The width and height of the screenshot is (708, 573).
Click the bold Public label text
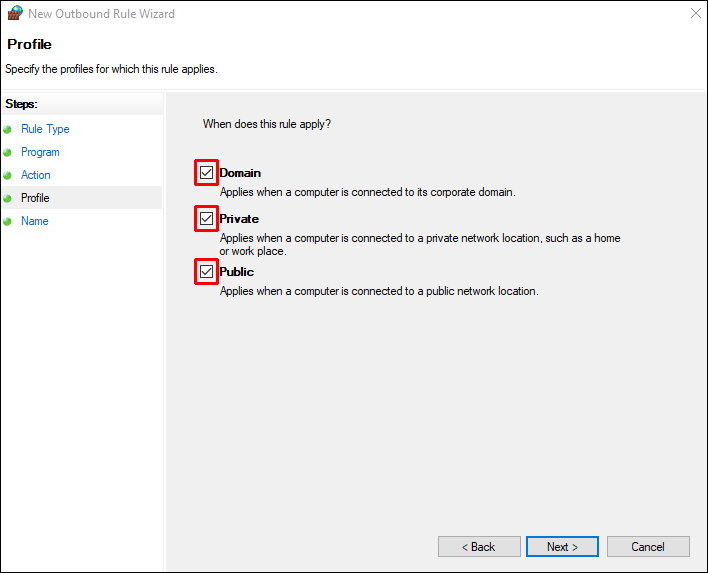(x=237, y=272)
